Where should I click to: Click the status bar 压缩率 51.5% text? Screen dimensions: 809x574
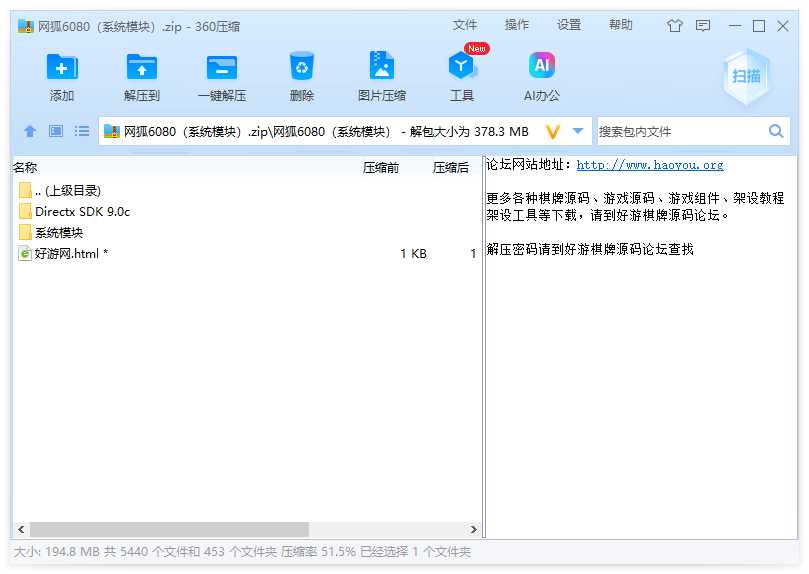coord(318,552)
